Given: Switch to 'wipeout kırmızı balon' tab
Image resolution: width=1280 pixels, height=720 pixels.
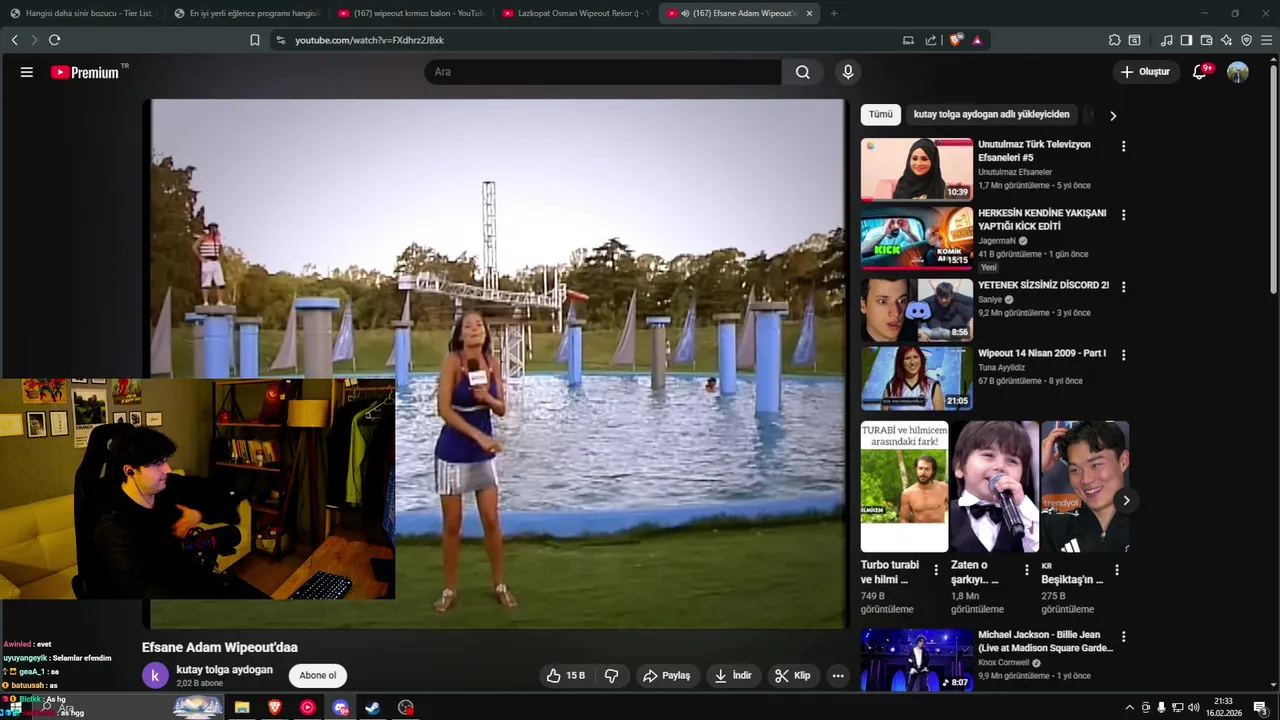Looking at the screenshot, I should click(410, 13).
